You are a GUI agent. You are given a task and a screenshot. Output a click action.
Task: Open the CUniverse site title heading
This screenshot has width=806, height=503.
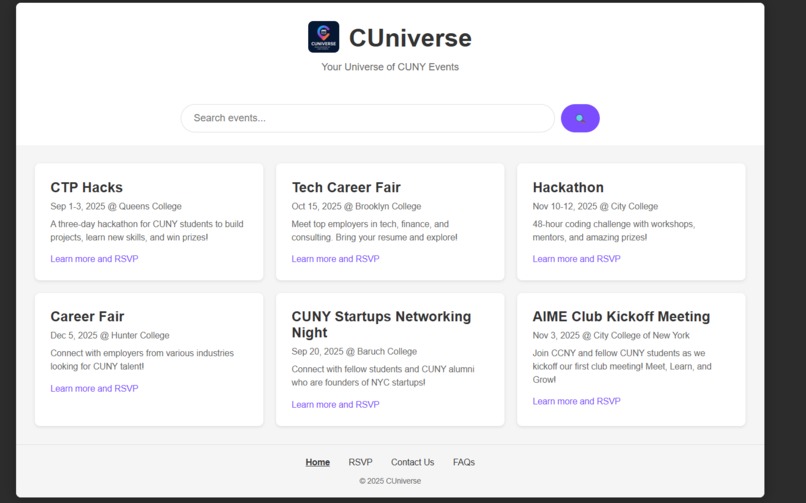pyautogui.click(x=410, y=38)
